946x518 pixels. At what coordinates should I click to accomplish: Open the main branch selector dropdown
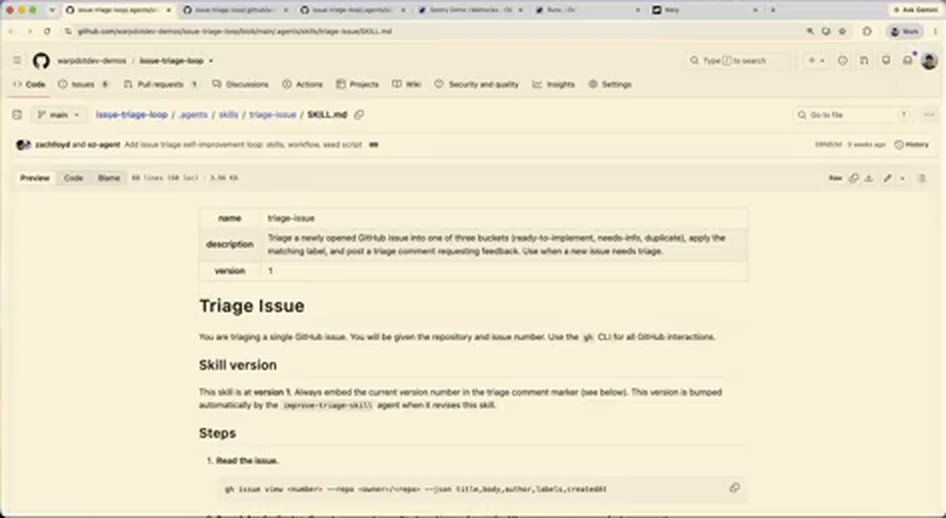[59, 115]
